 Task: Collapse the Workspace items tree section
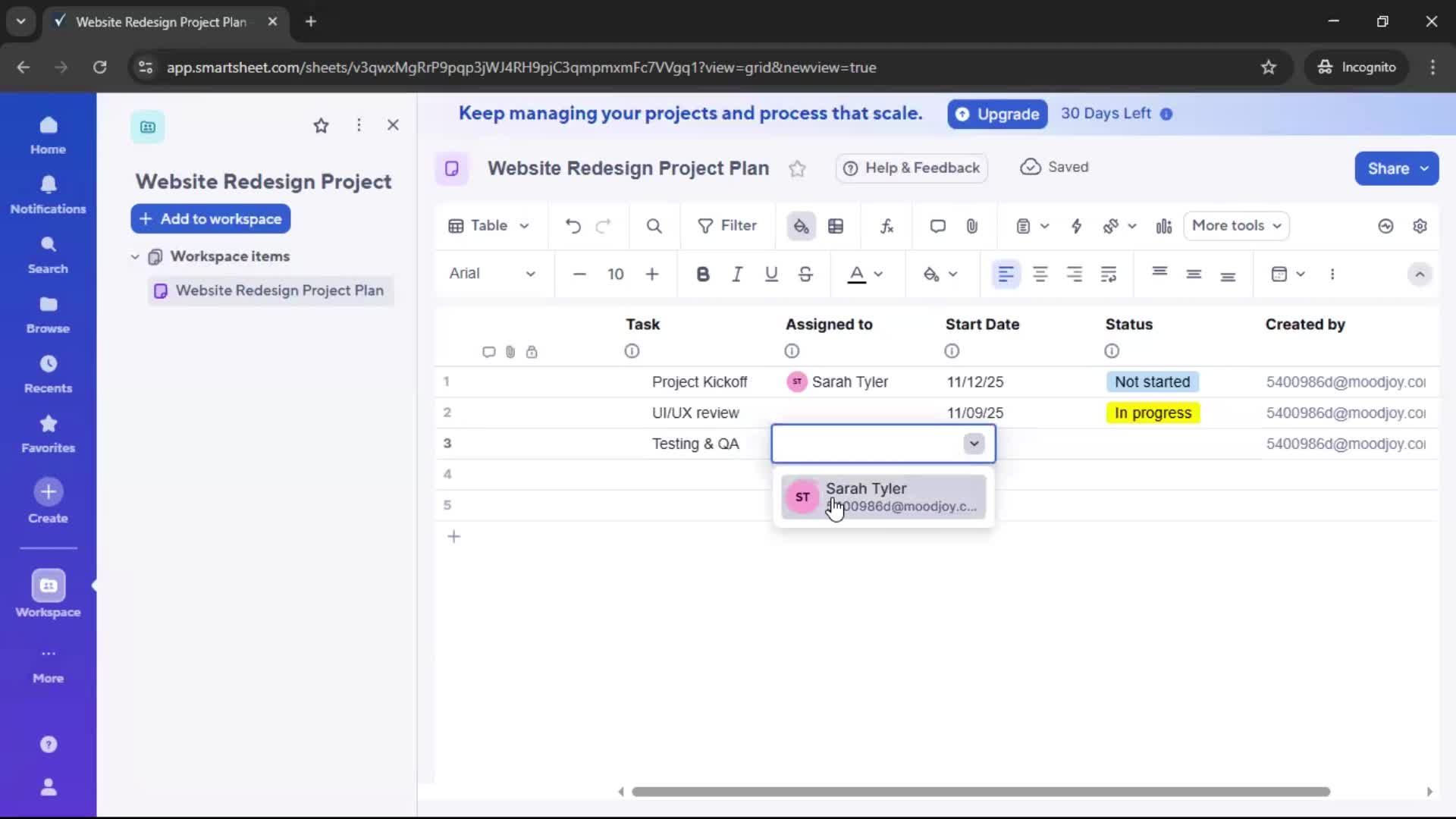point(135,256)
